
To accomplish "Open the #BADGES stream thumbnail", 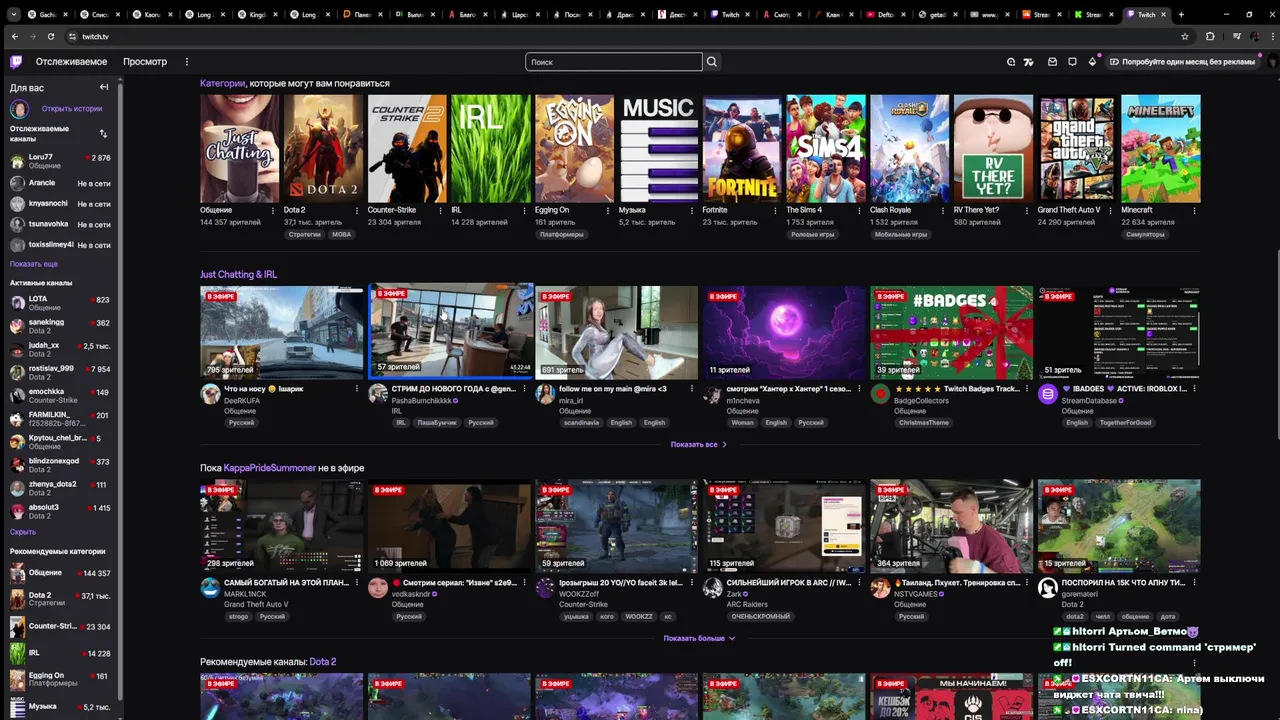I will point(951,332).
